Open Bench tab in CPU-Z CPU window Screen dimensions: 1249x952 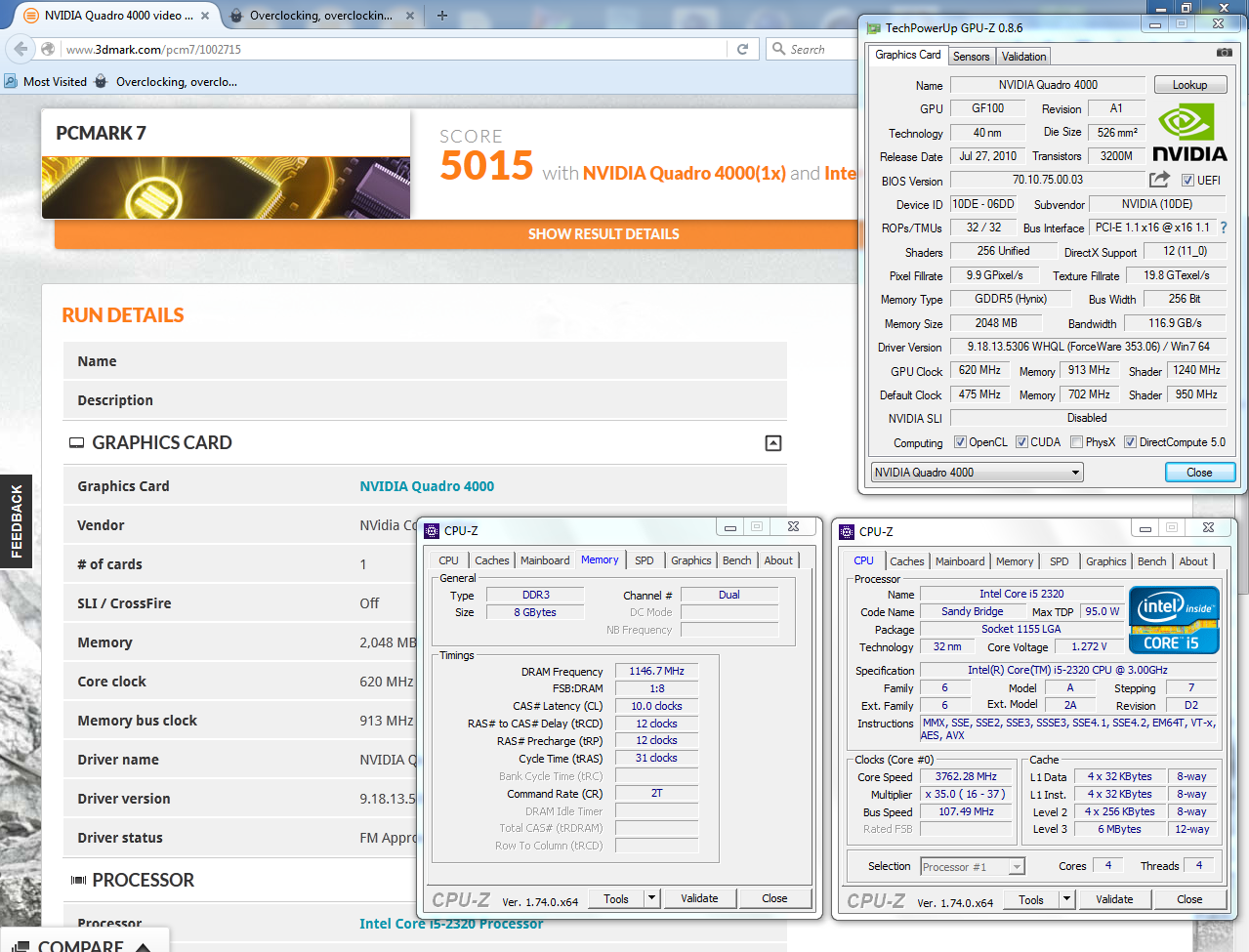pyautogui.click(x=1152, y=561)
